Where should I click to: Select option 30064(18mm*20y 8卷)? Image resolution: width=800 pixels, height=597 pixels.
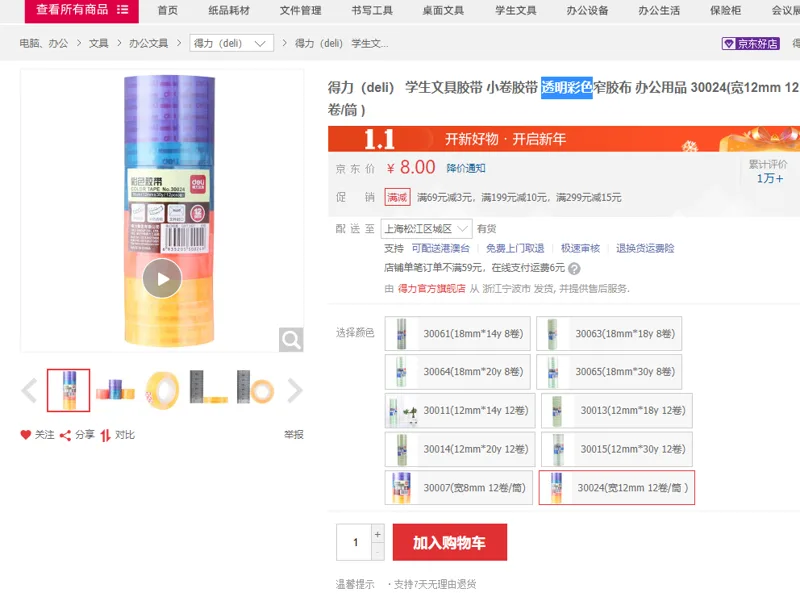[458, 372]
